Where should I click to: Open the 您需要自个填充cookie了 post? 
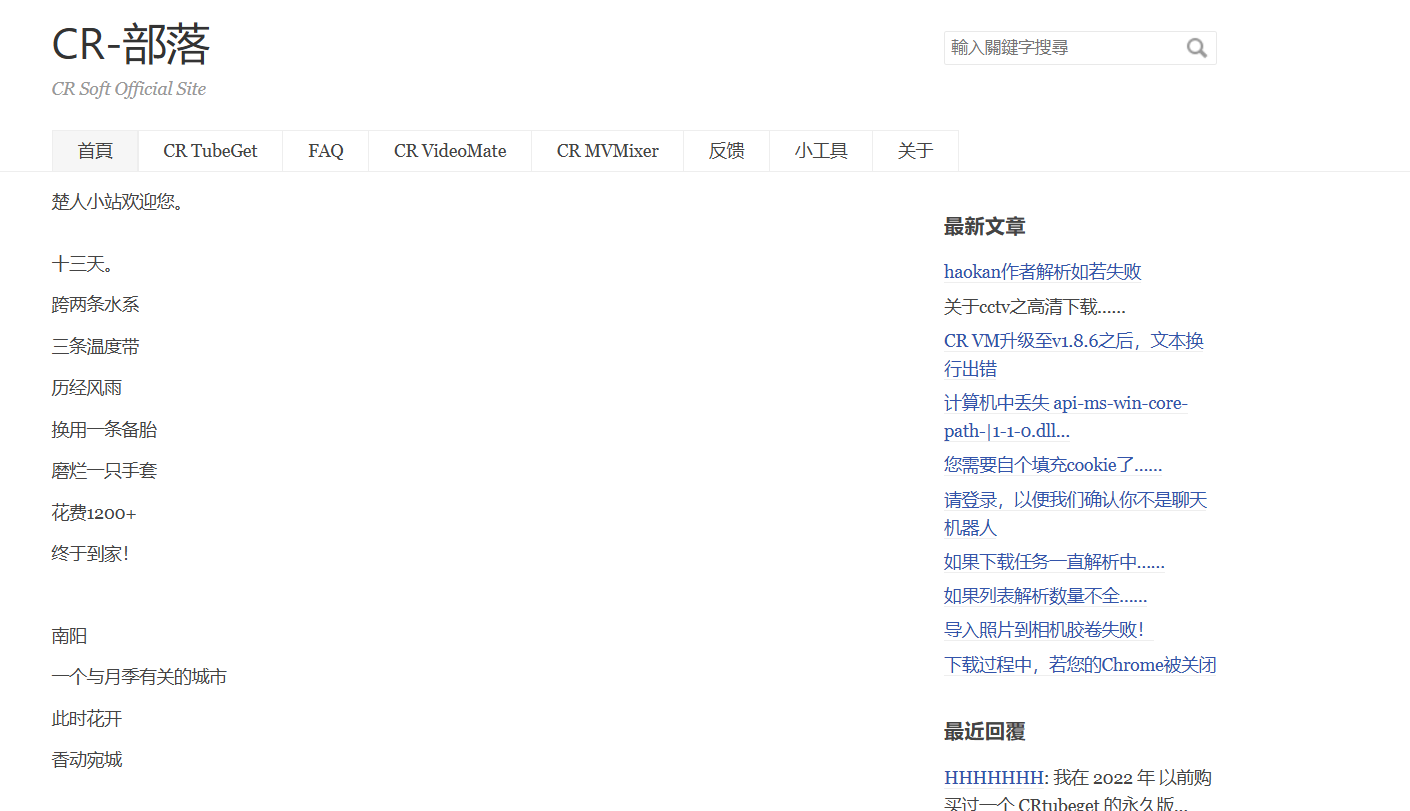[x=1052, y=465]
